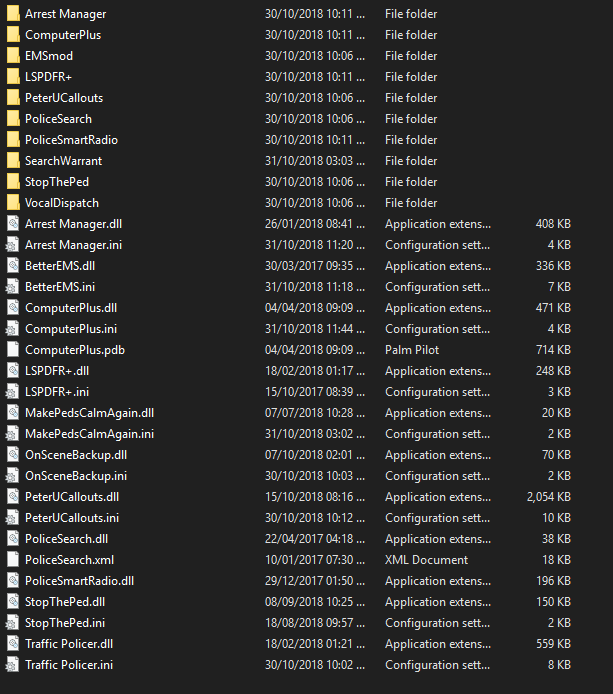The width and height of the screenshot is (613, 694).
Task: Click the PeterUCallouts.dll file icon
Action: 13,497
